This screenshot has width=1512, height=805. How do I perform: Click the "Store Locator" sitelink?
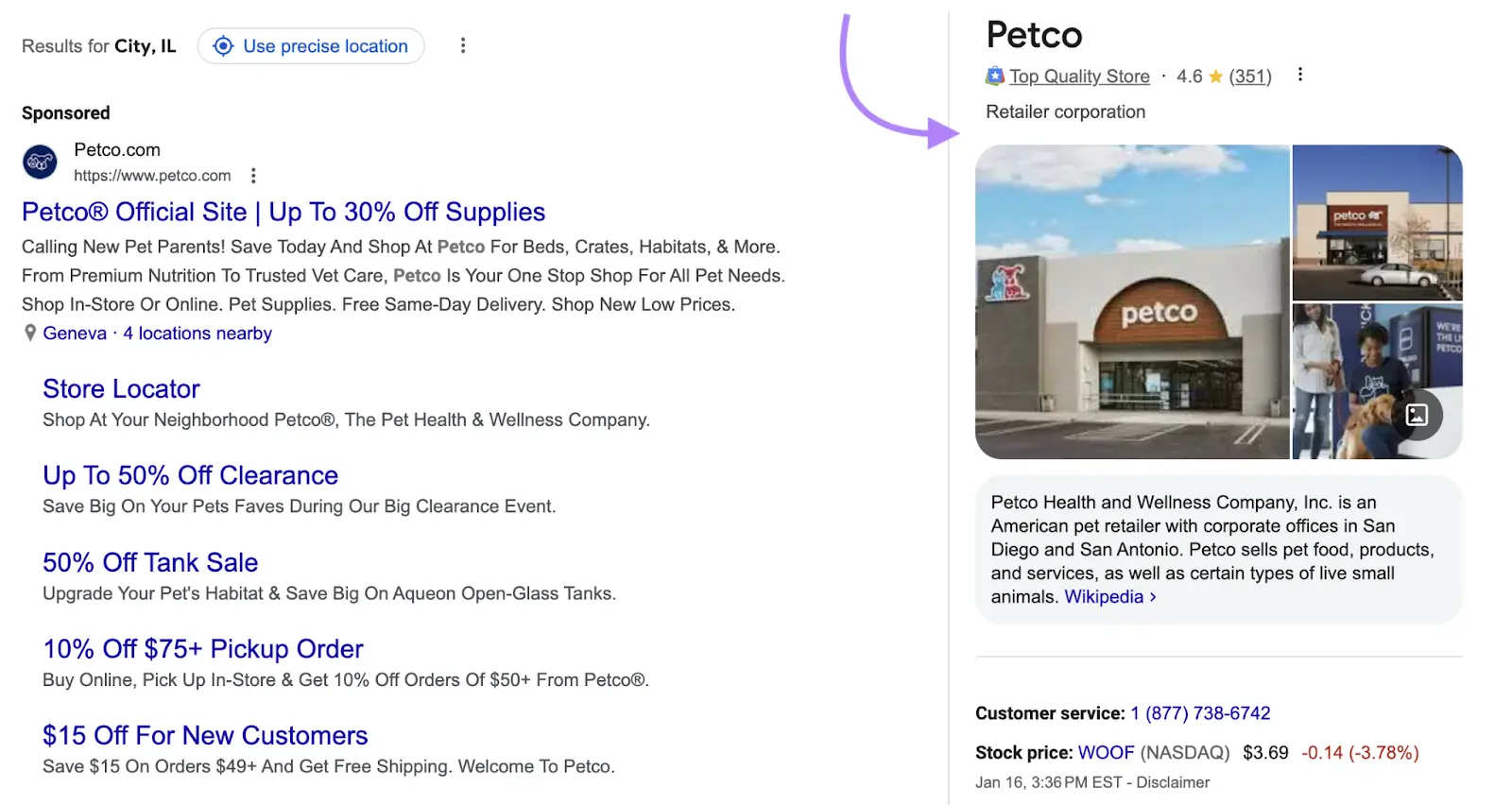(120, 388)
